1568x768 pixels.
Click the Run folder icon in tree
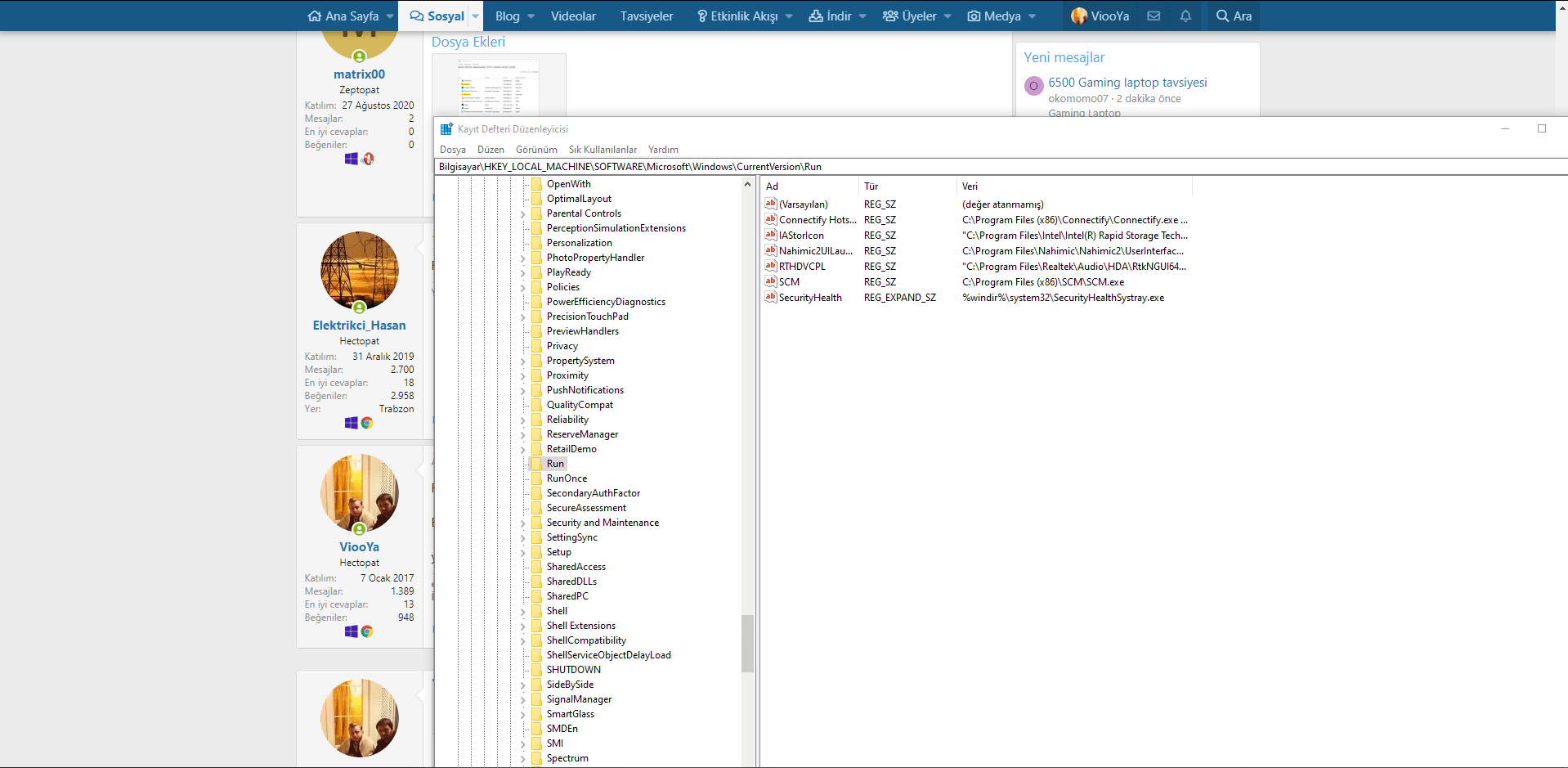tap(536, 464)
